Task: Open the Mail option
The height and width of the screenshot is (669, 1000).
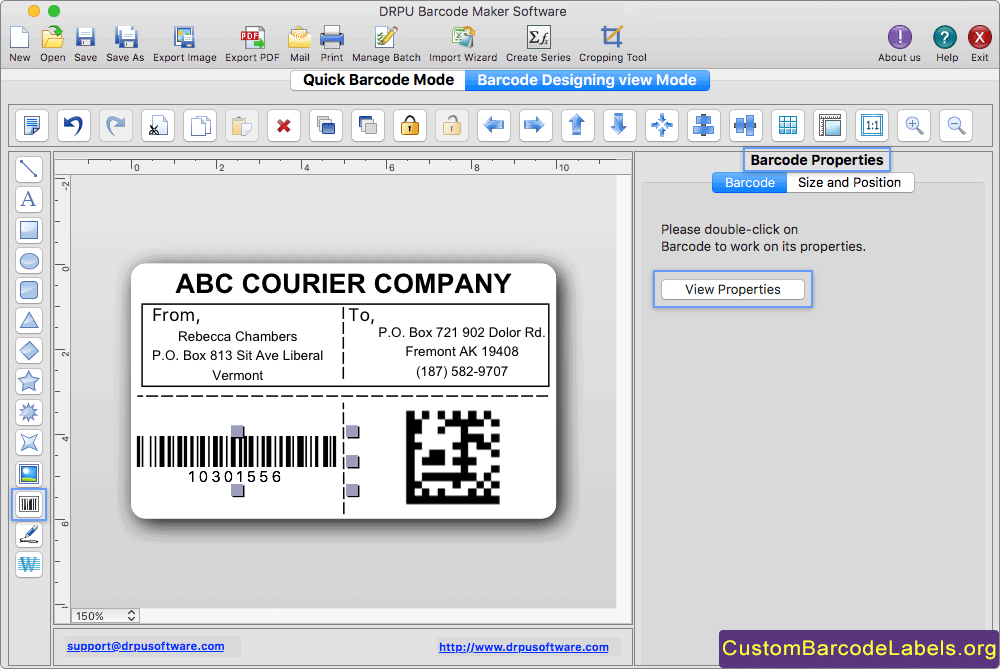Action: 299,43
